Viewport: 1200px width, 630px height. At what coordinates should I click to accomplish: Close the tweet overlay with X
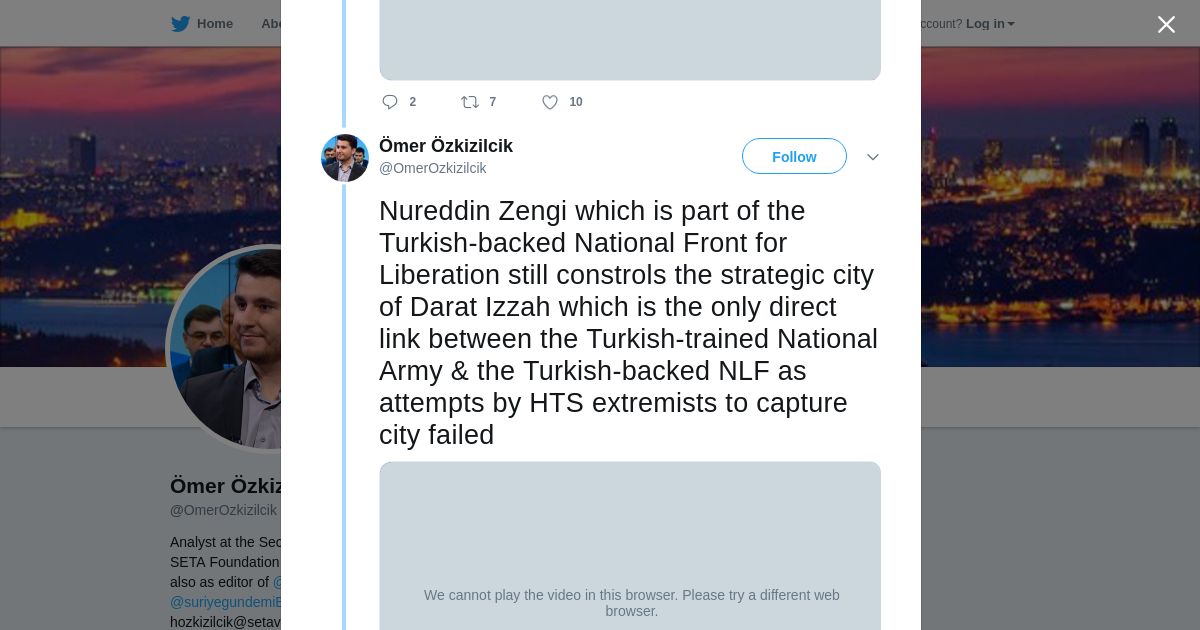[1166, 25]
